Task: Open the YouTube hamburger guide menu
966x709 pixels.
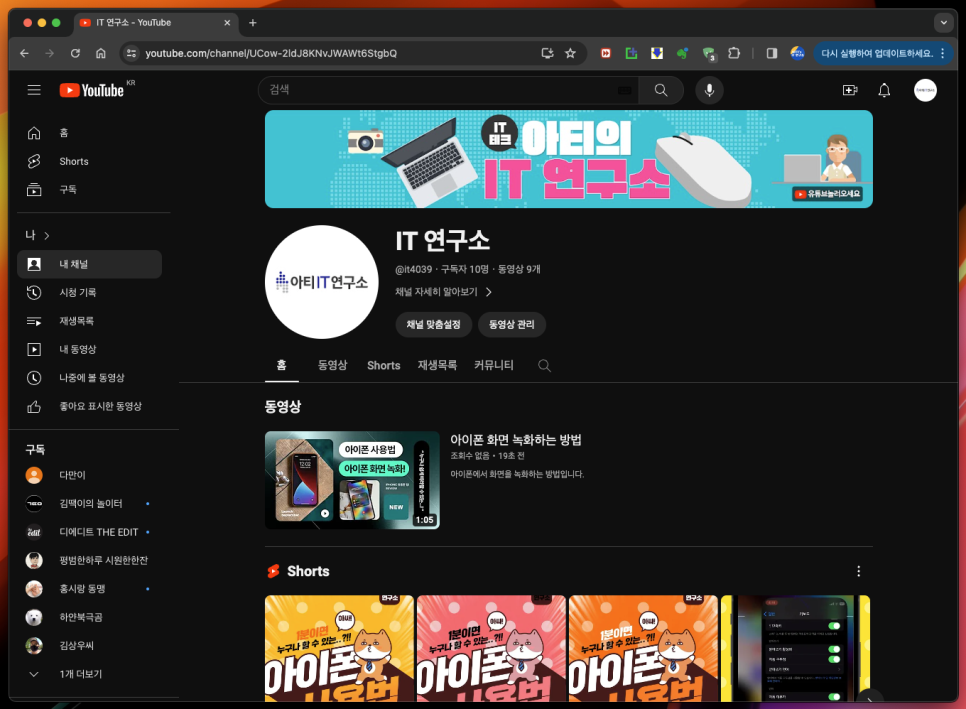Action: point(34,90)
